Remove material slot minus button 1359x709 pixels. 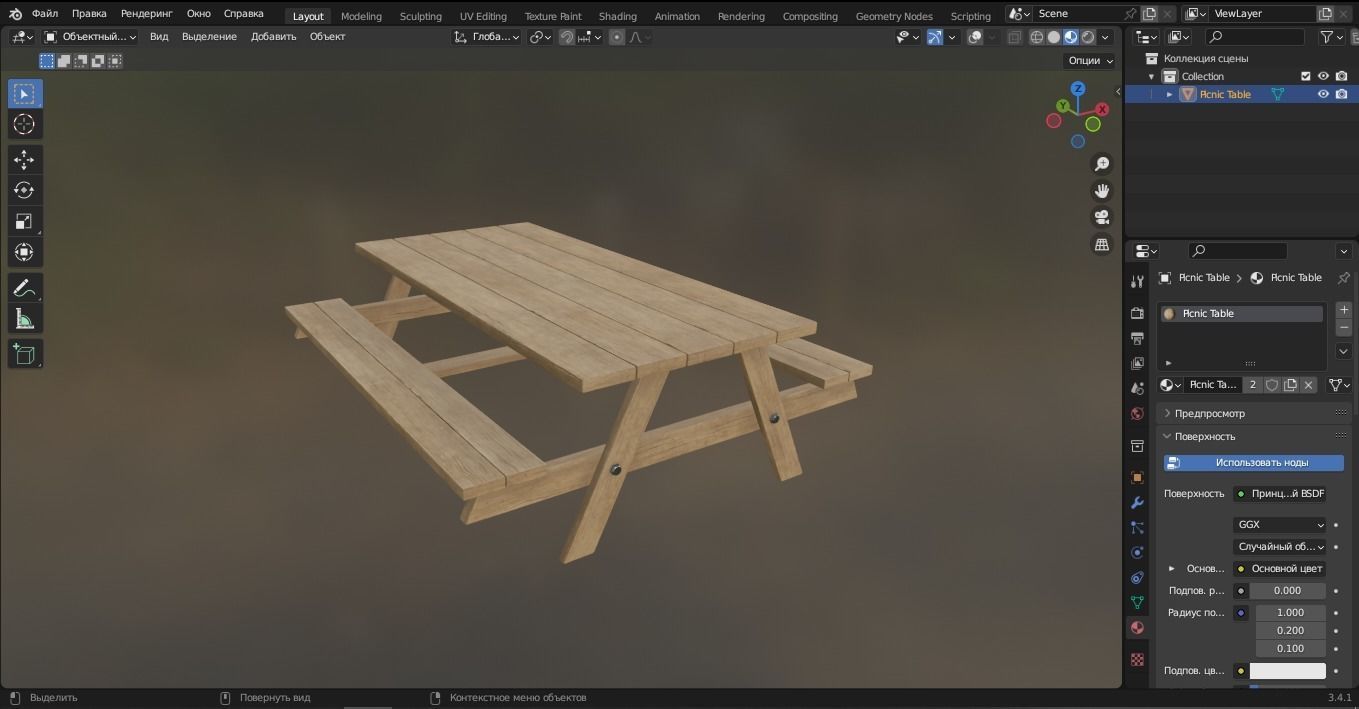tap(1343, 328)
